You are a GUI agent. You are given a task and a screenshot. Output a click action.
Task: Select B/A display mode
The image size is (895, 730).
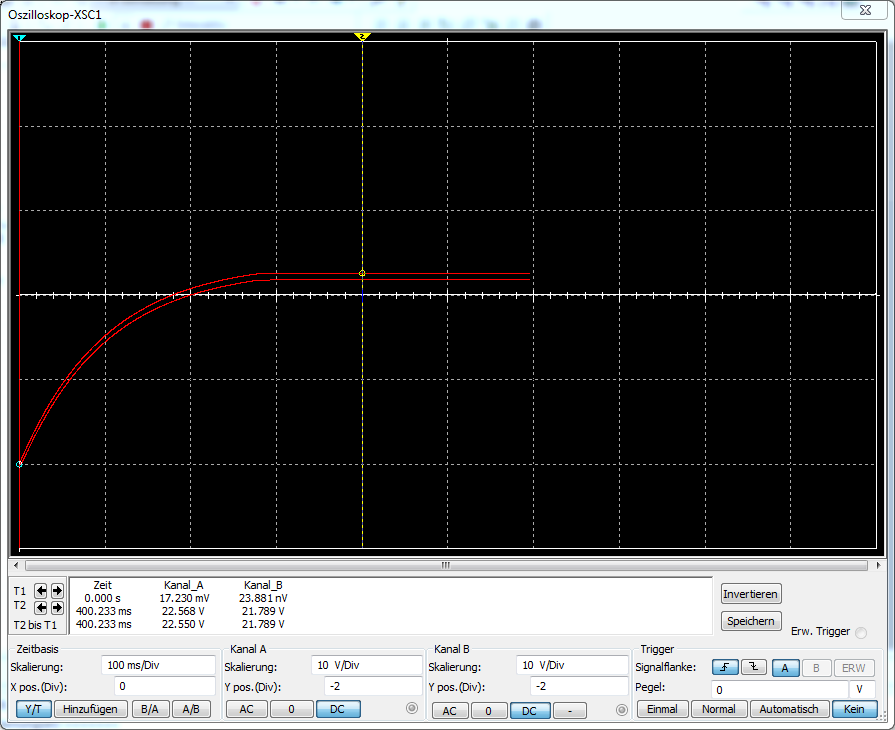pos(150,709)
